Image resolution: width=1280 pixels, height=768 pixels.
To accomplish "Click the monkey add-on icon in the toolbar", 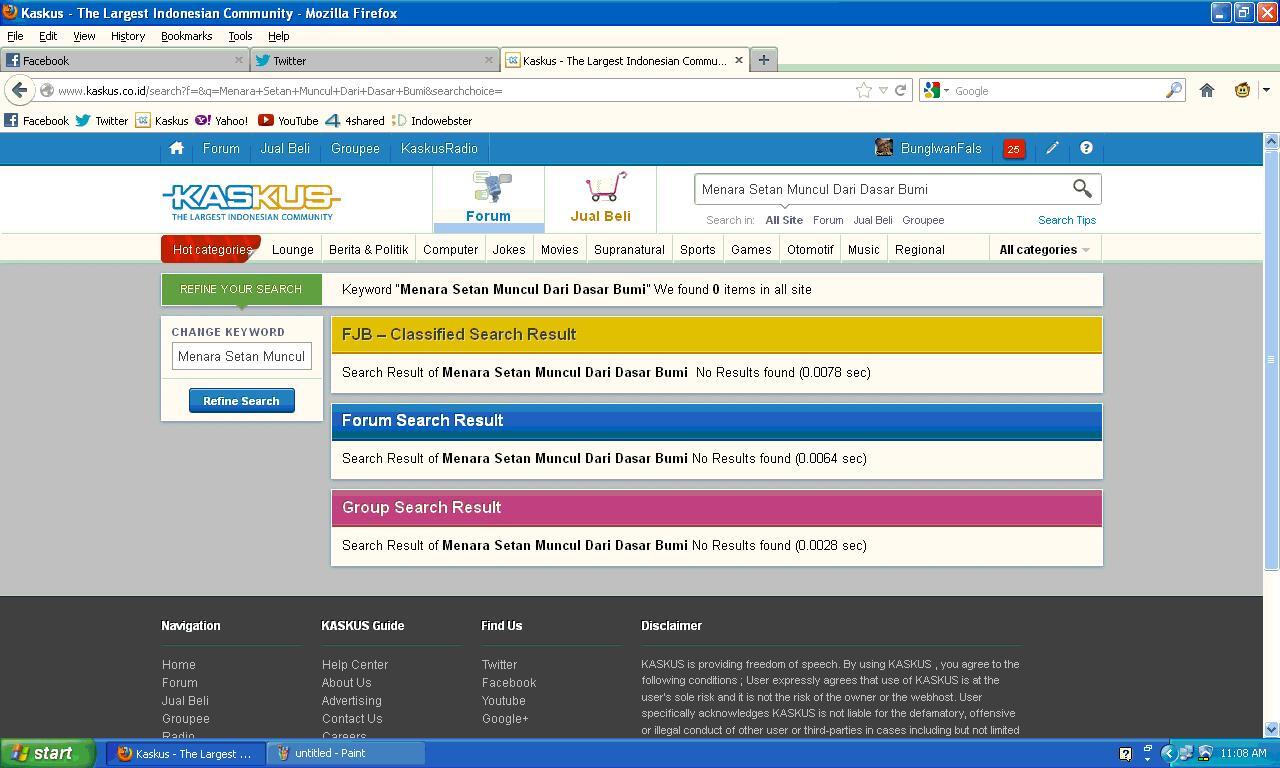I will (1242, 90).
